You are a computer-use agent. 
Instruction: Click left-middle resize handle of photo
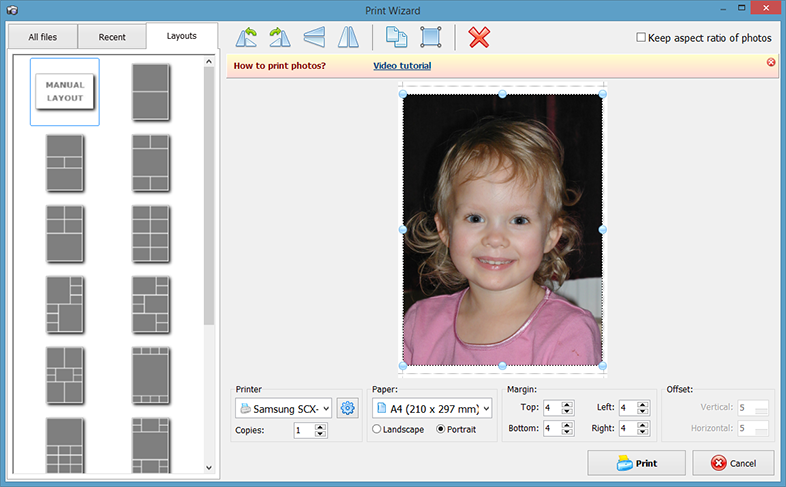[x=403, y=229]
